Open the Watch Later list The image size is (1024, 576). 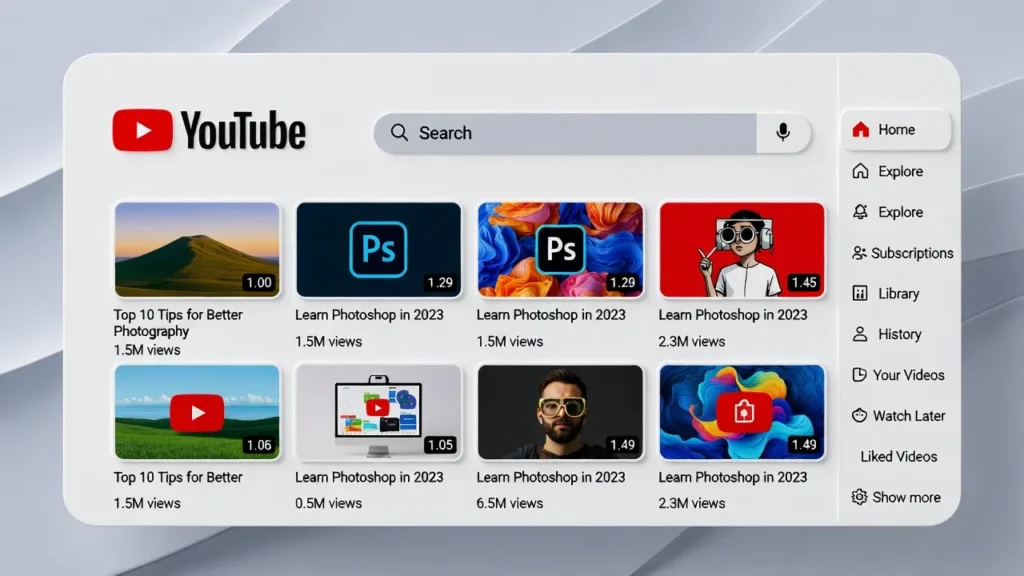(899, 415)
